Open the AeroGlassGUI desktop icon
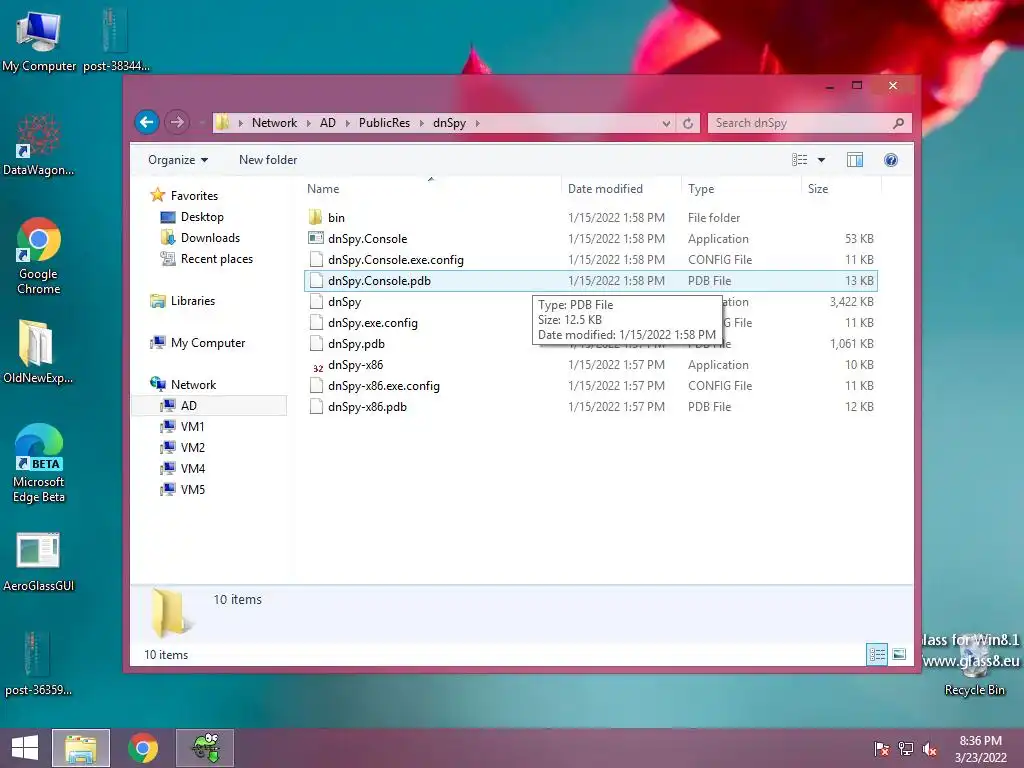The height and width of the screenshot is (768, 1024). pos(39,562)
